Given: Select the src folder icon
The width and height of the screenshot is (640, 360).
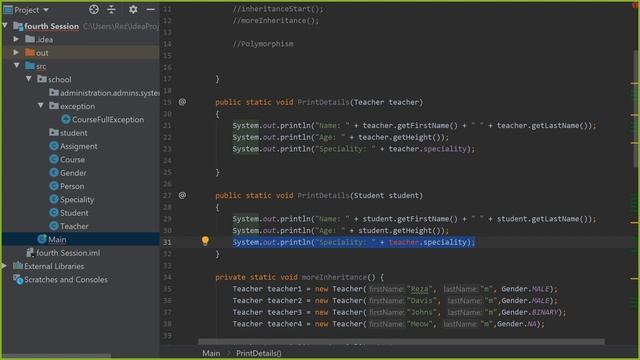Looking at the screenshot, I should coord(30,66).
